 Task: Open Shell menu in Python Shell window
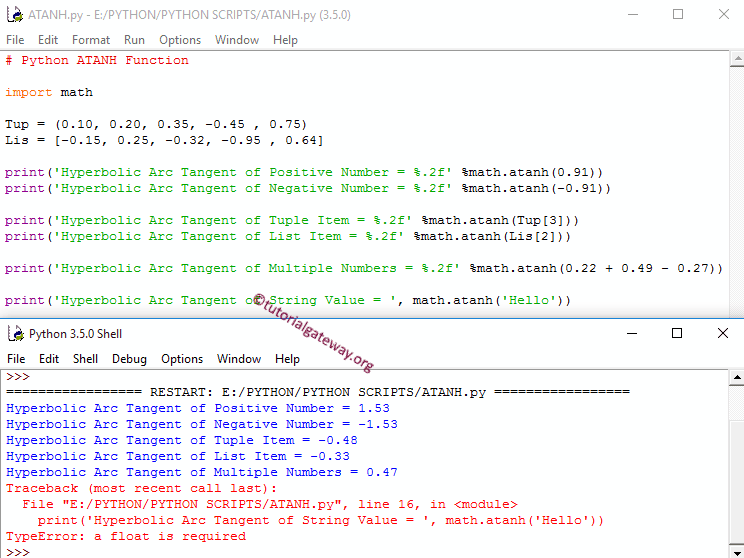85,359
